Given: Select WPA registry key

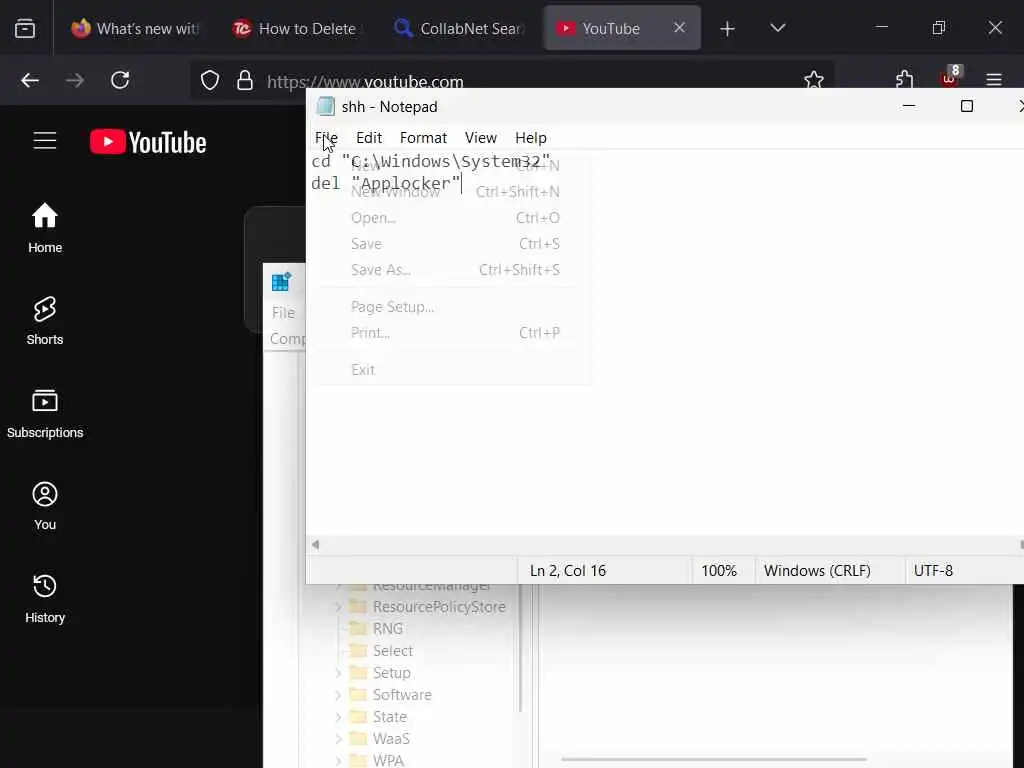Looking at the screenshot, I should [x=388, y=761].
